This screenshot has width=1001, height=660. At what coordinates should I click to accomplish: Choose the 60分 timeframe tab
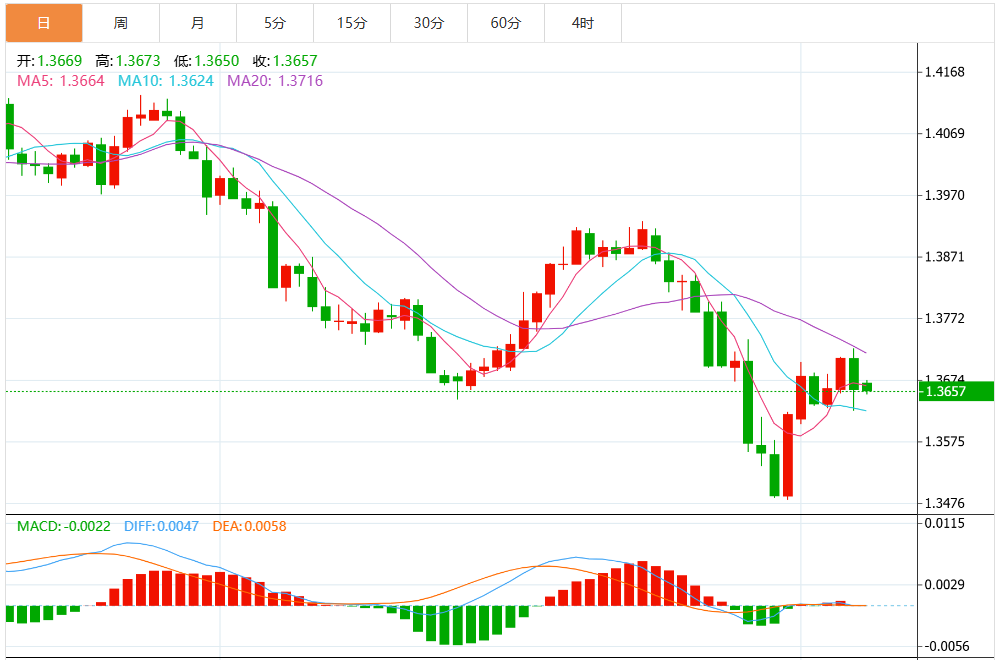[505, 22]
